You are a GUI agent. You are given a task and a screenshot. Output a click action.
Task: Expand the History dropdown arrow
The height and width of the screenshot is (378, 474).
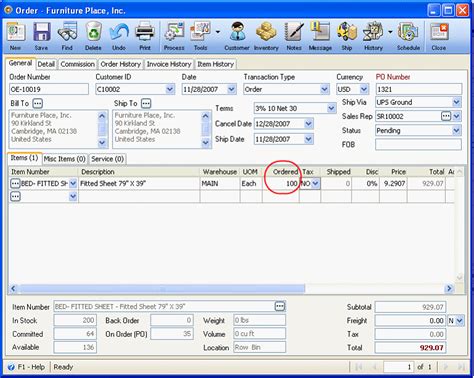(x=390, y=32)
